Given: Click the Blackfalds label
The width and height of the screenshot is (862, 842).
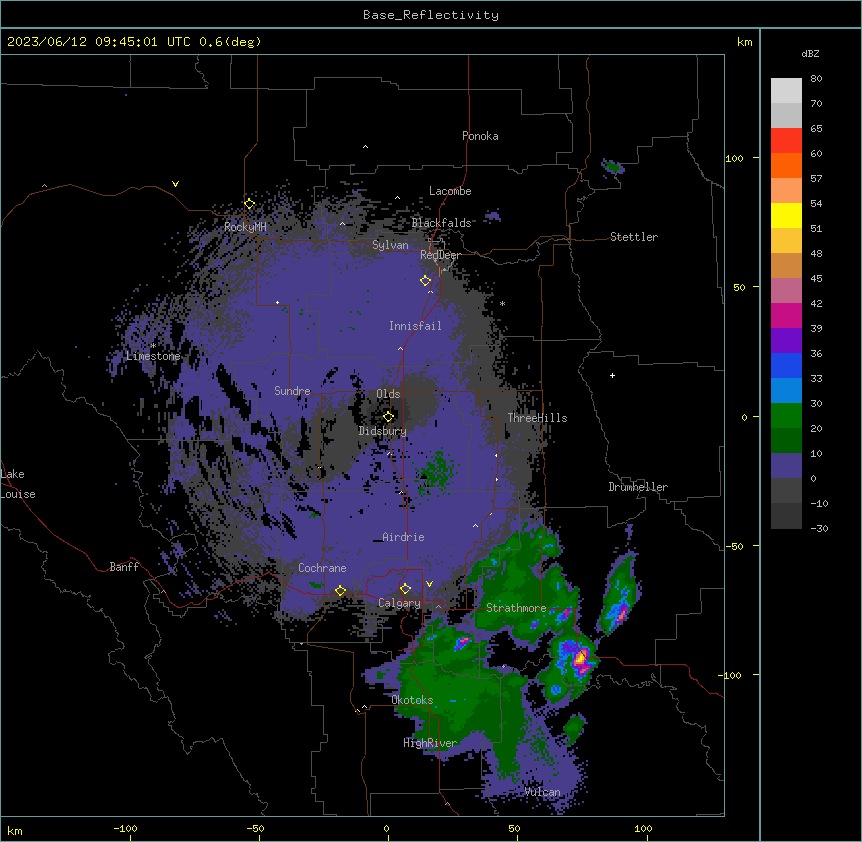Looking at the screenshot, I should point(441,223).
